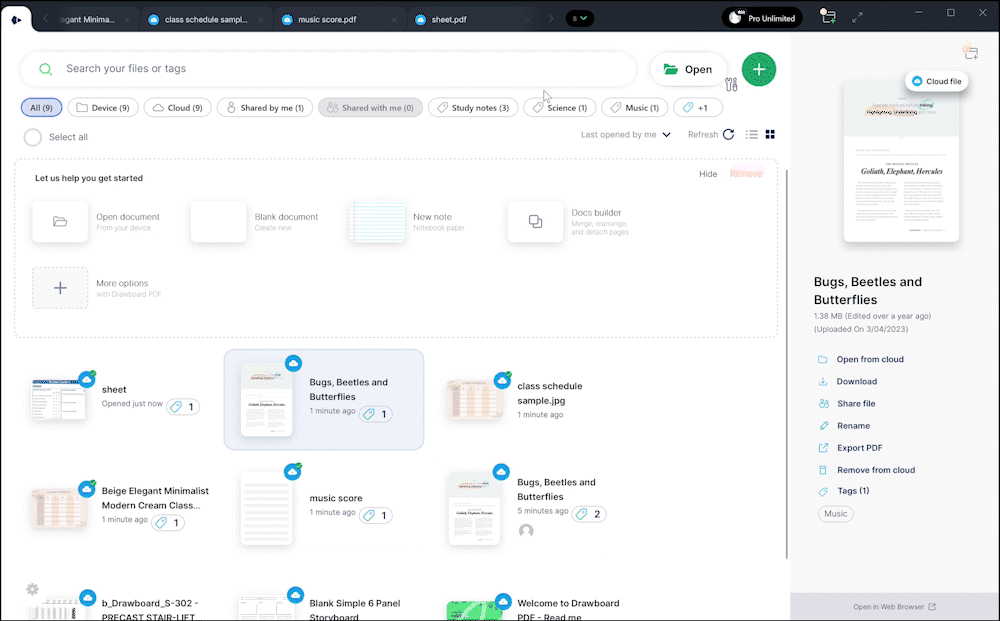Image resolution: width=1000 pixels, height=621 pixels.
Task: Click the user avatar under the shared Bugs file
Action: click(x=526, y=530)
